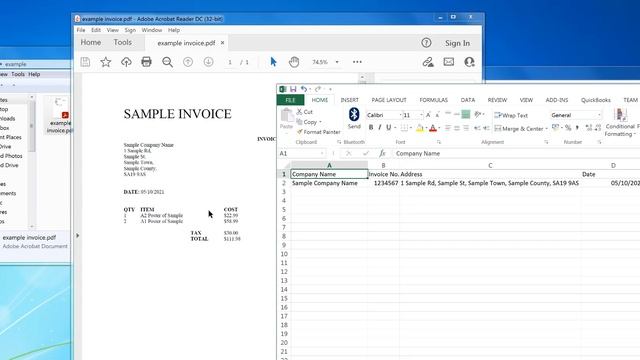The height and width of the screenshot is (360, 640).
Task: Go to previous page in Acrobat
Action: (x=188, y=62)
